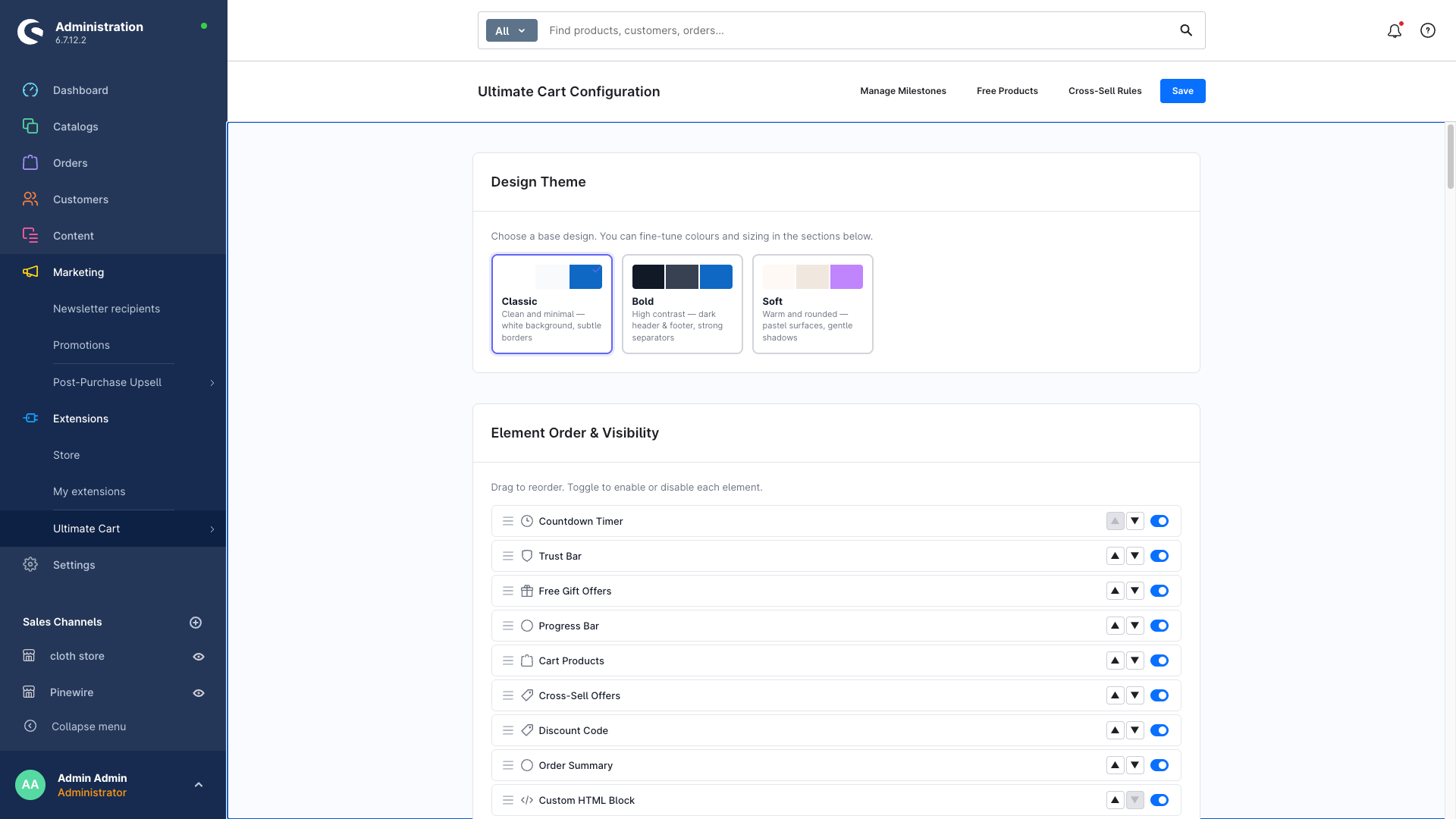
Task: Click the search magnifier icon
Action: pos(1186,30)
